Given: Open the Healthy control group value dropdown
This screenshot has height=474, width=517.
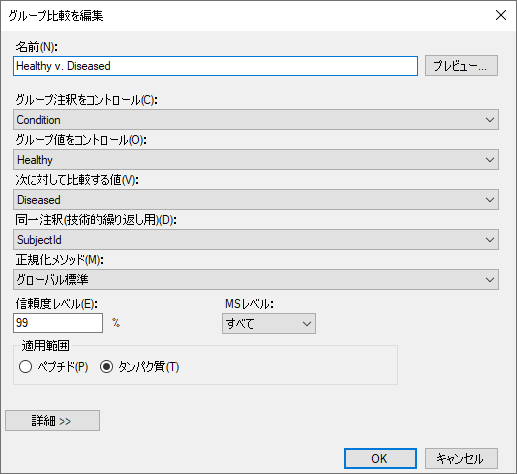Looking at the screenshot, I should pyautogui.click(x=256, y=160).
